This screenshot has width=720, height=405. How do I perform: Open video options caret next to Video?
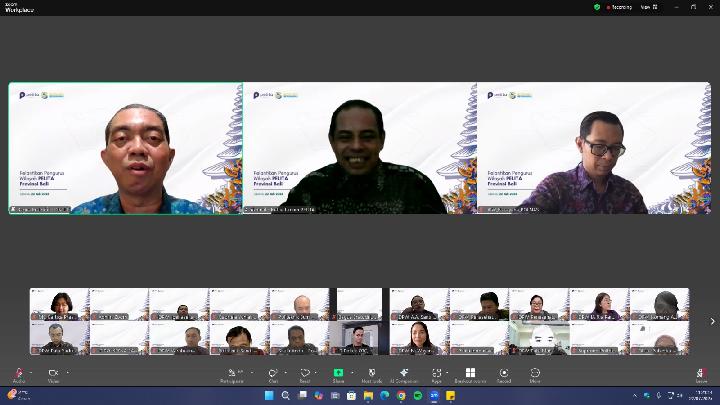(68, 372)
